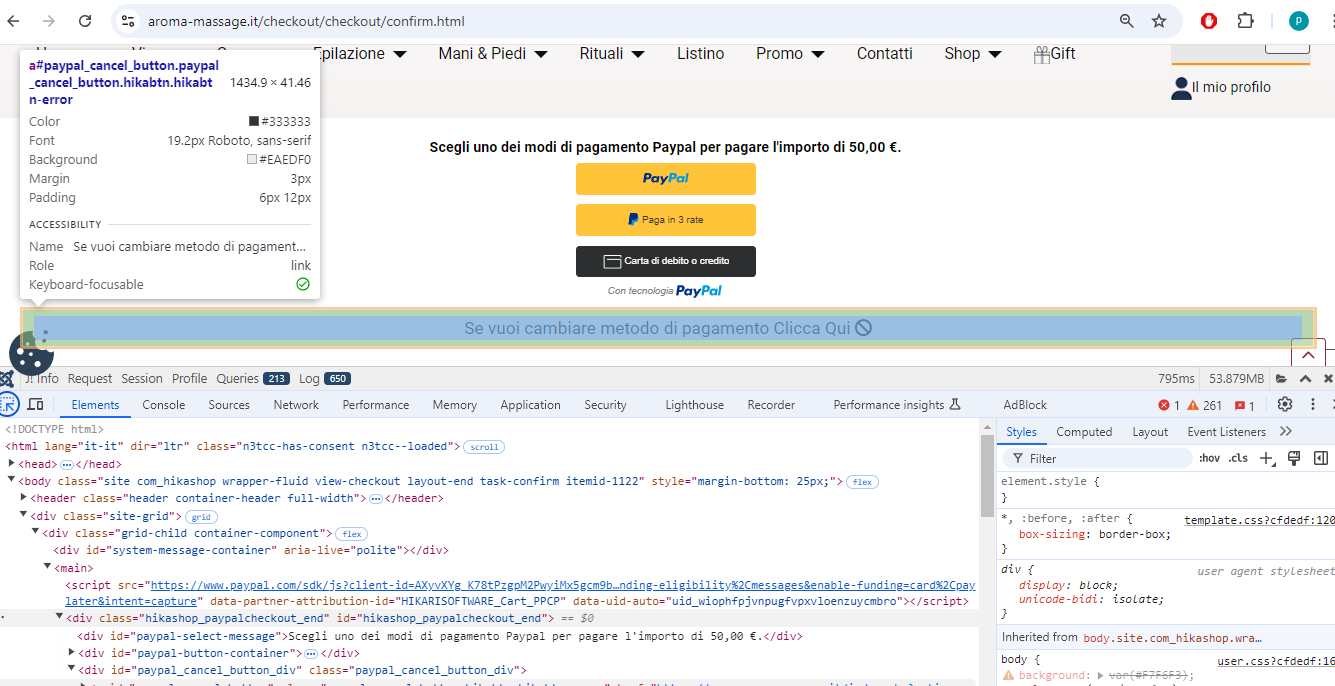
Task: Click Se vuoi cambiare metodo di pagamento link
Action: [668, 328]
